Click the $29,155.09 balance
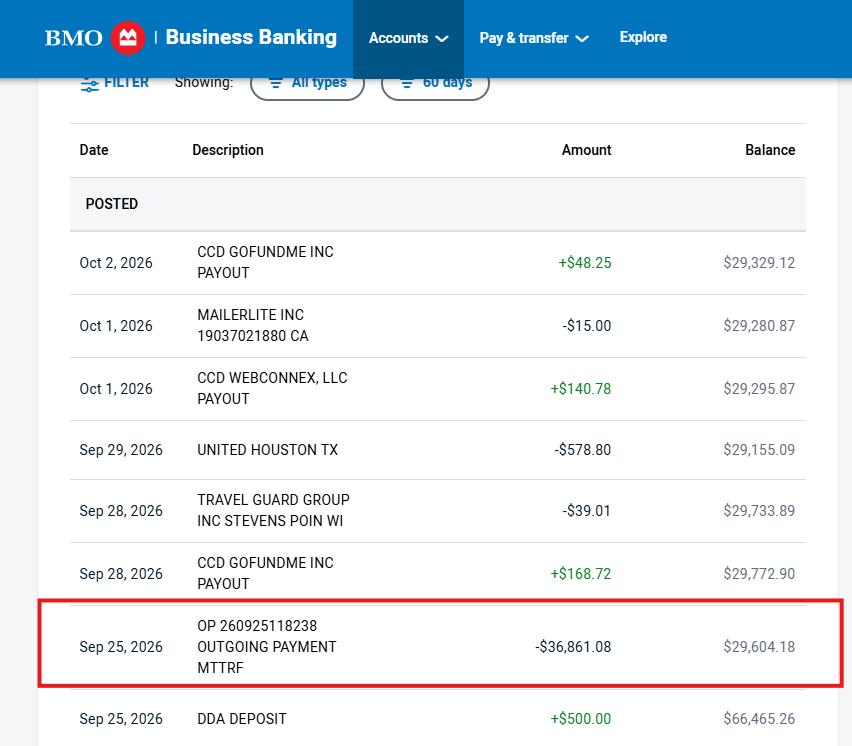The width and height of the screenshot is (852, 746). coord(759,450)
